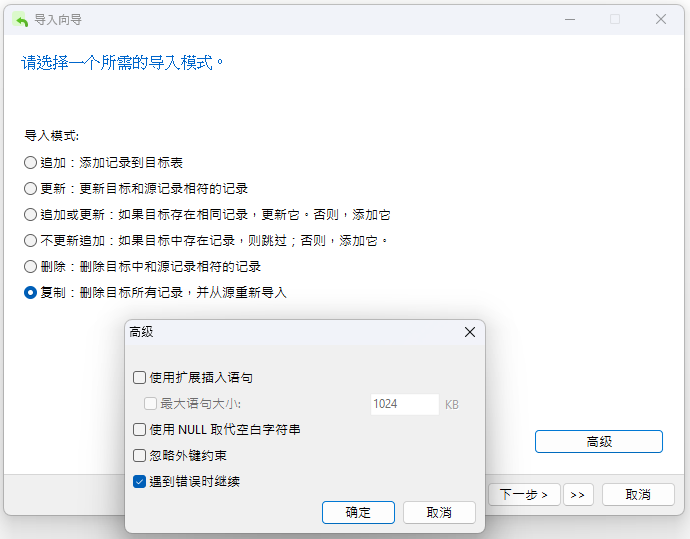Click the KB unit label

click(451, 405)
